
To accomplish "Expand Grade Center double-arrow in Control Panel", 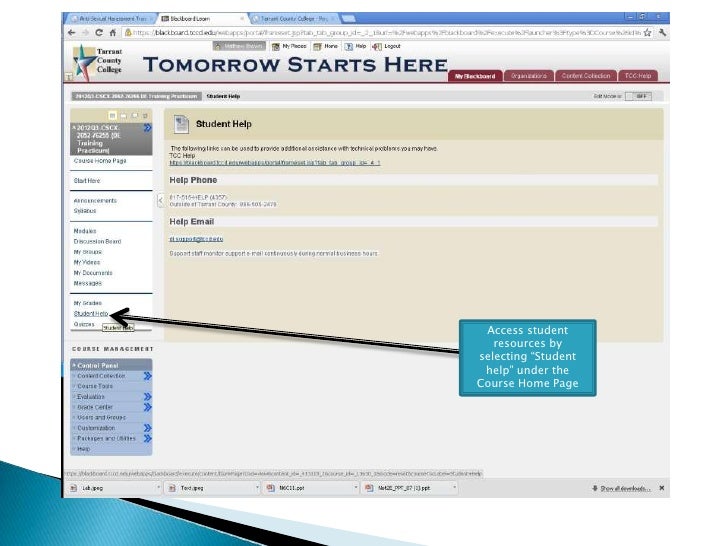I will tap(148, 407).
